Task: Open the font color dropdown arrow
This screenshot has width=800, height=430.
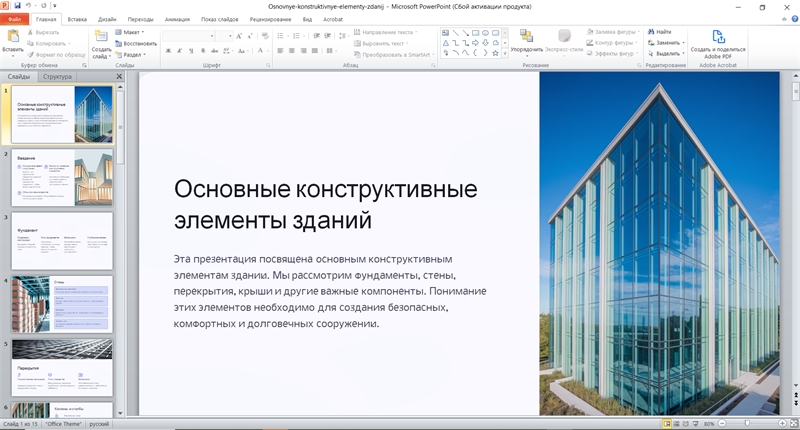Action: (267, 50)
